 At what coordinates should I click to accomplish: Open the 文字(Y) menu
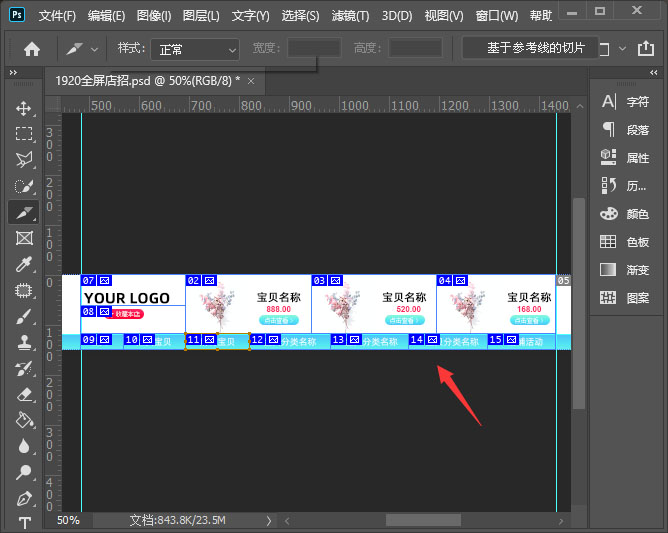point(250,16)
